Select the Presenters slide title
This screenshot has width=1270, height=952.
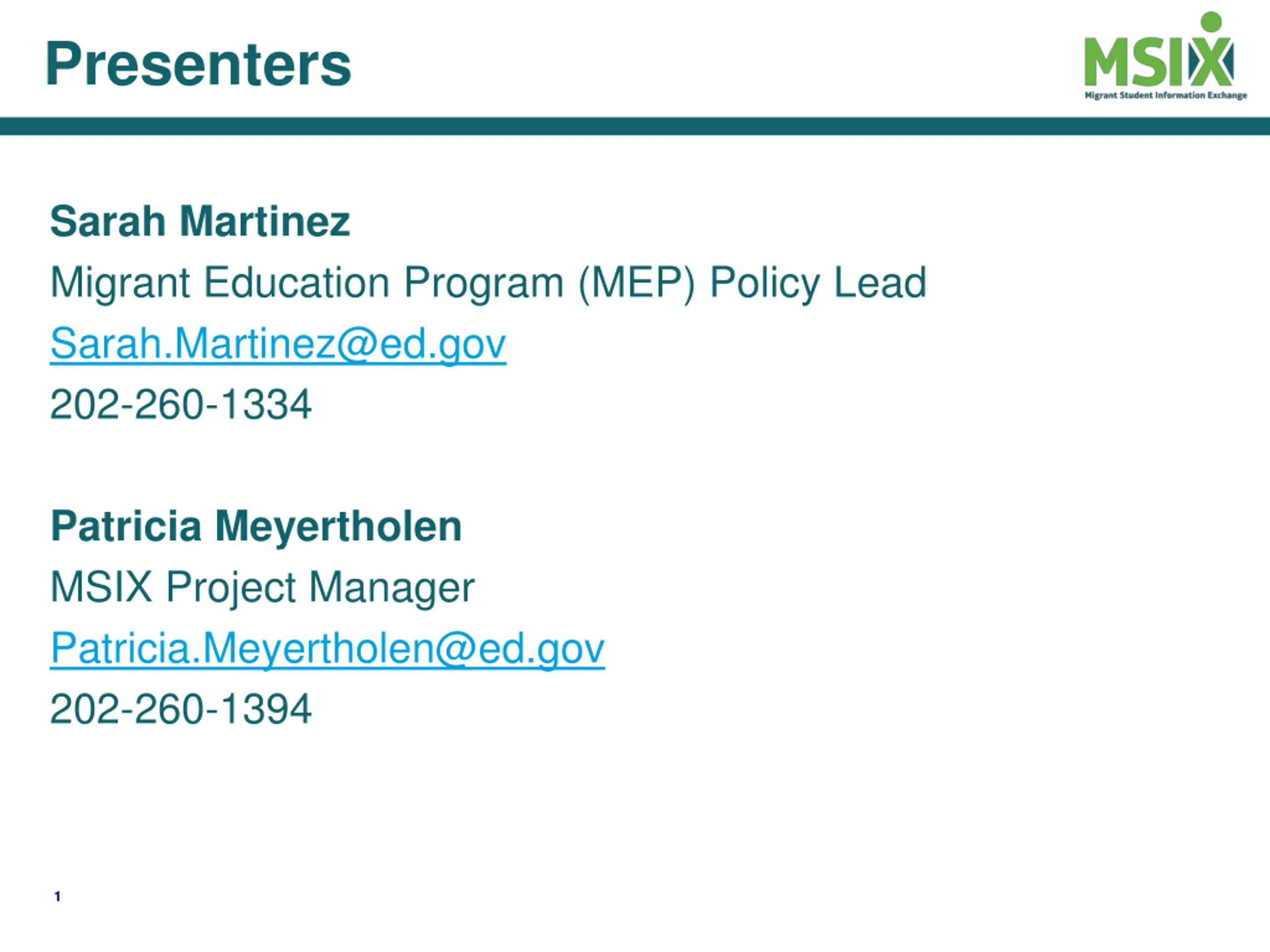pos(198,64)
